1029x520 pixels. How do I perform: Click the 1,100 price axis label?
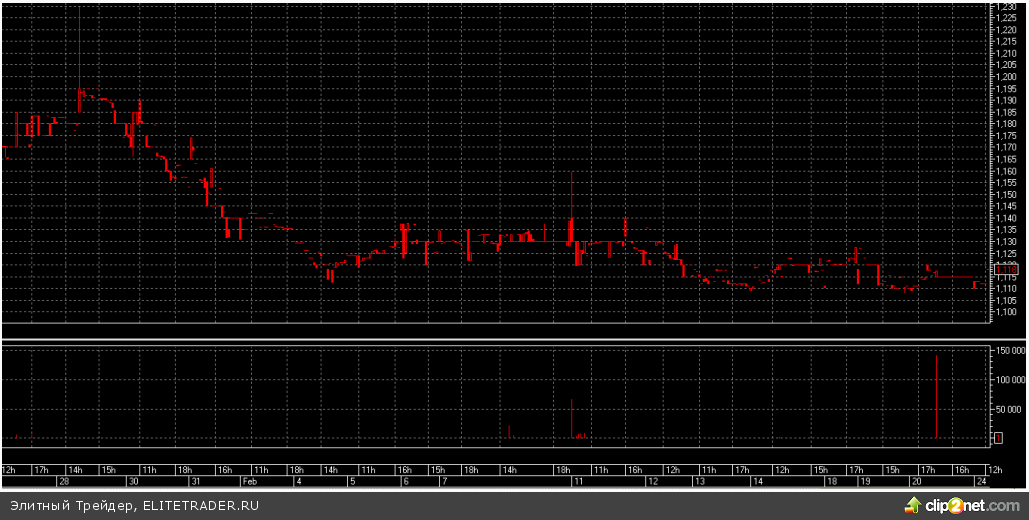point(1006,312)
